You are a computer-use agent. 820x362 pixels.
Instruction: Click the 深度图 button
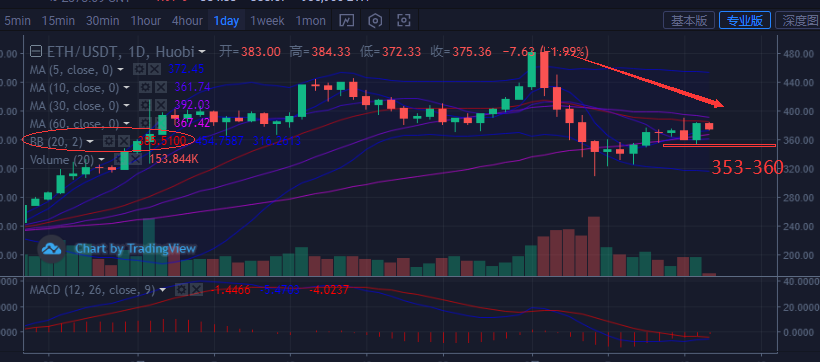(798, 20)
